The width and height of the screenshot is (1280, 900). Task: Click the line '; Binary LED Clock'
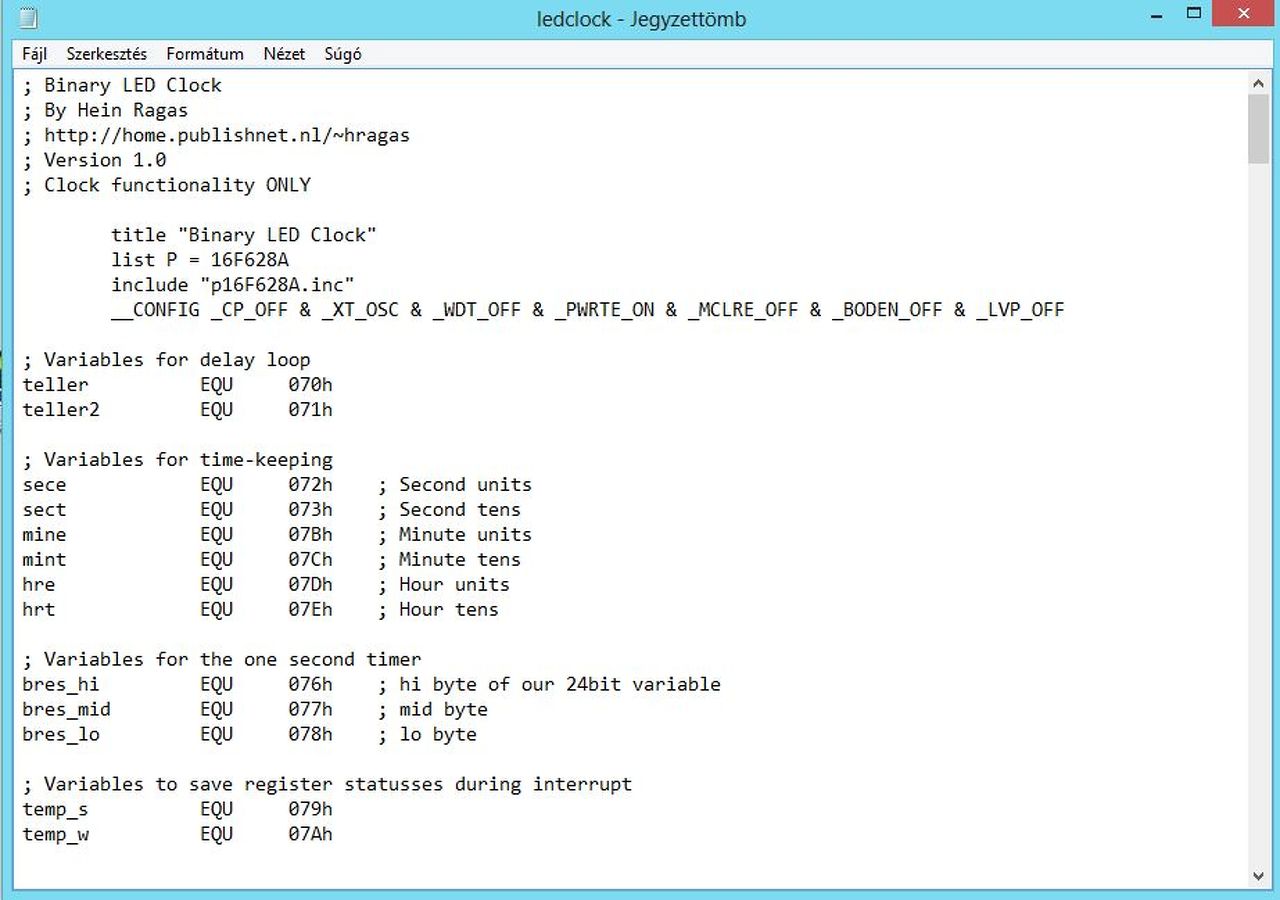(122, 85)
